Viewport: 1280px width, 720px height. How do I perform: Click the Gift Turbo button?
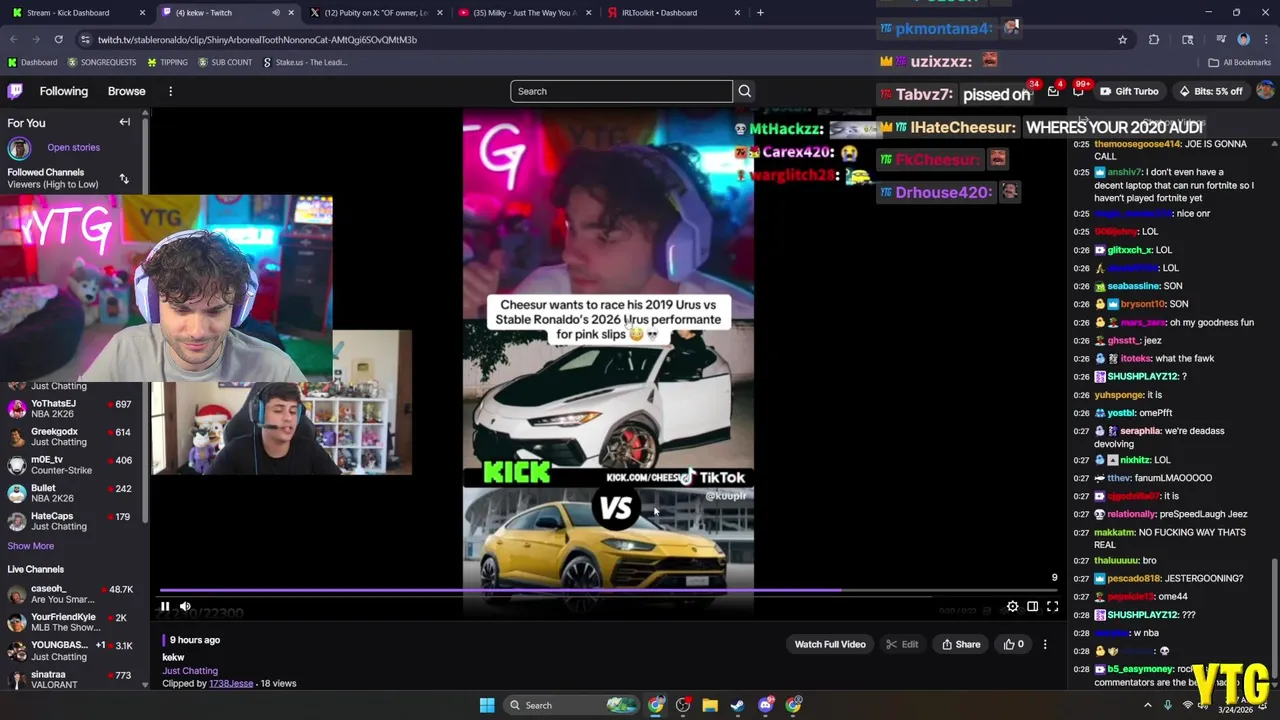coord(1129,91)
